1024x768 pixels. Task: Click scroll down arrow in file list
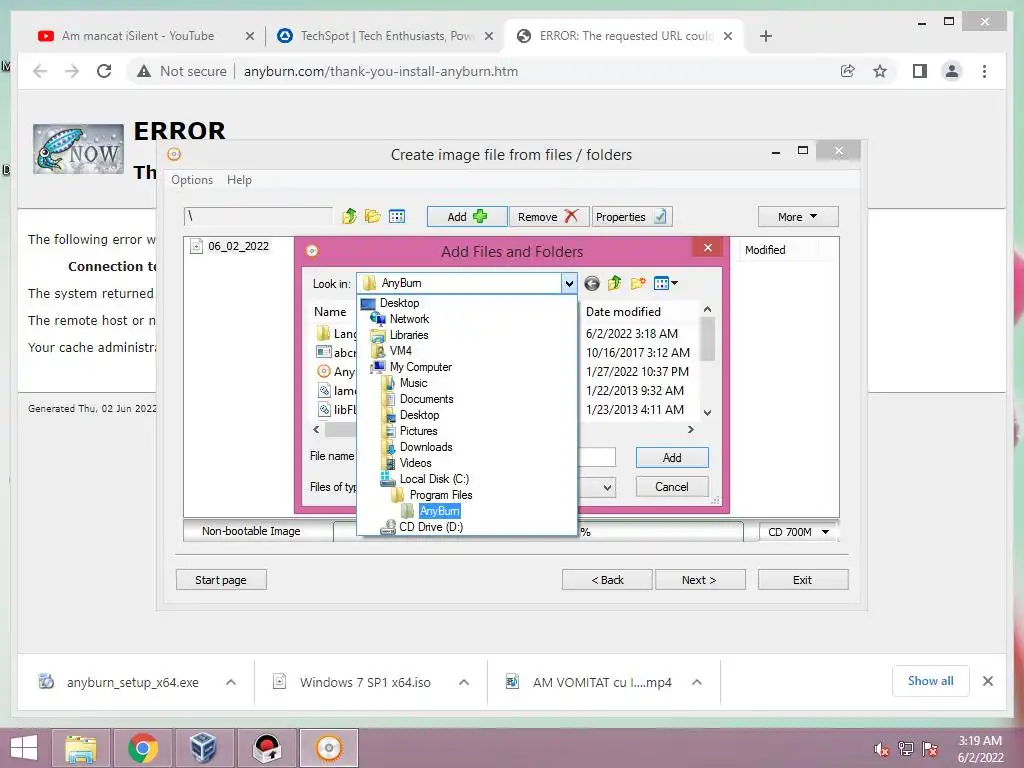[x=707, y=413]
